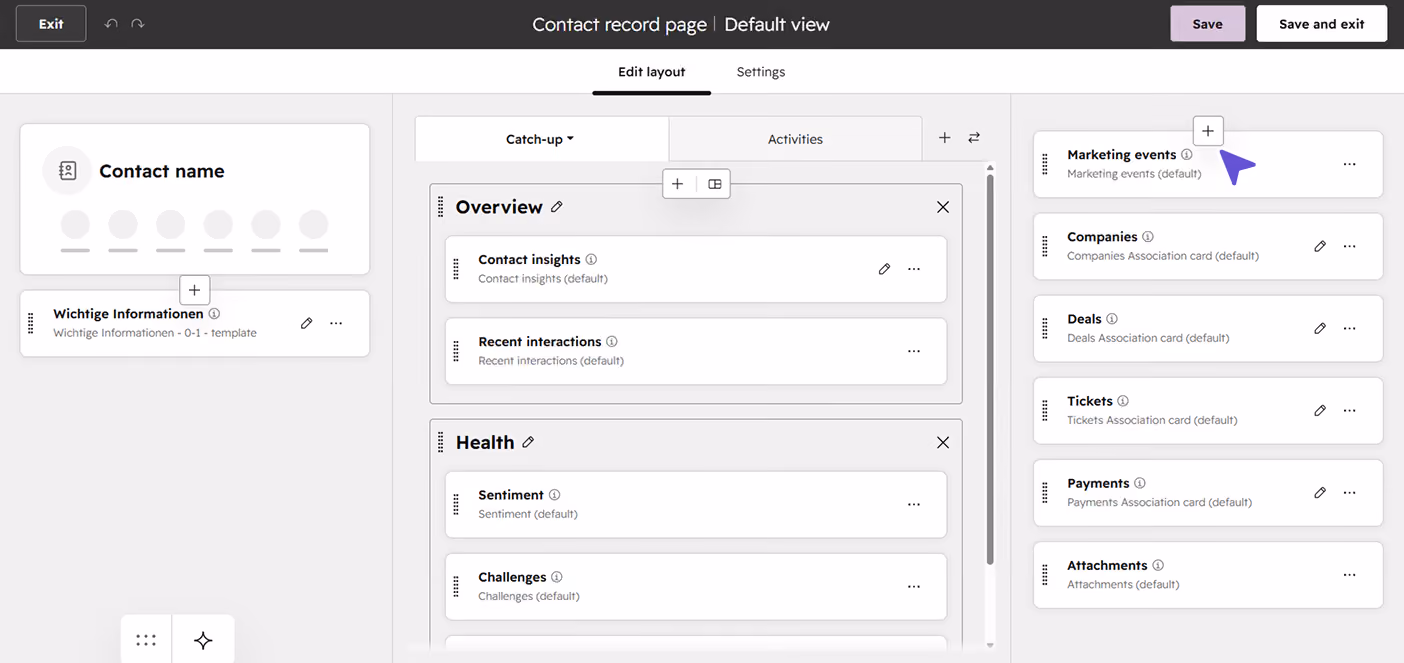This screenshot has width=1404, height=663.
Task: Edit the Overview section title pencil
Action: pyautogui.click(x=557, y=207)
